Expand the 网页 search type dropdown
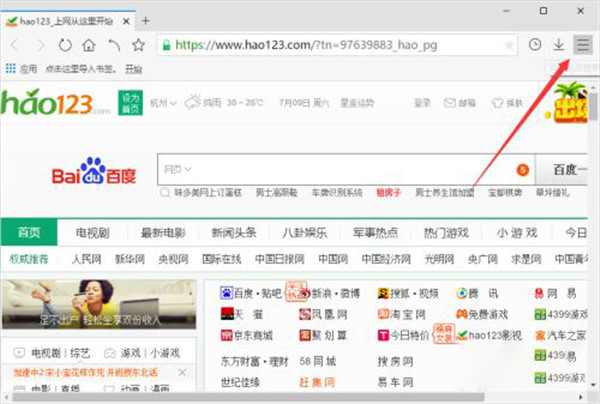Screen dimensions: 600x404 click(x=177, y=169)
